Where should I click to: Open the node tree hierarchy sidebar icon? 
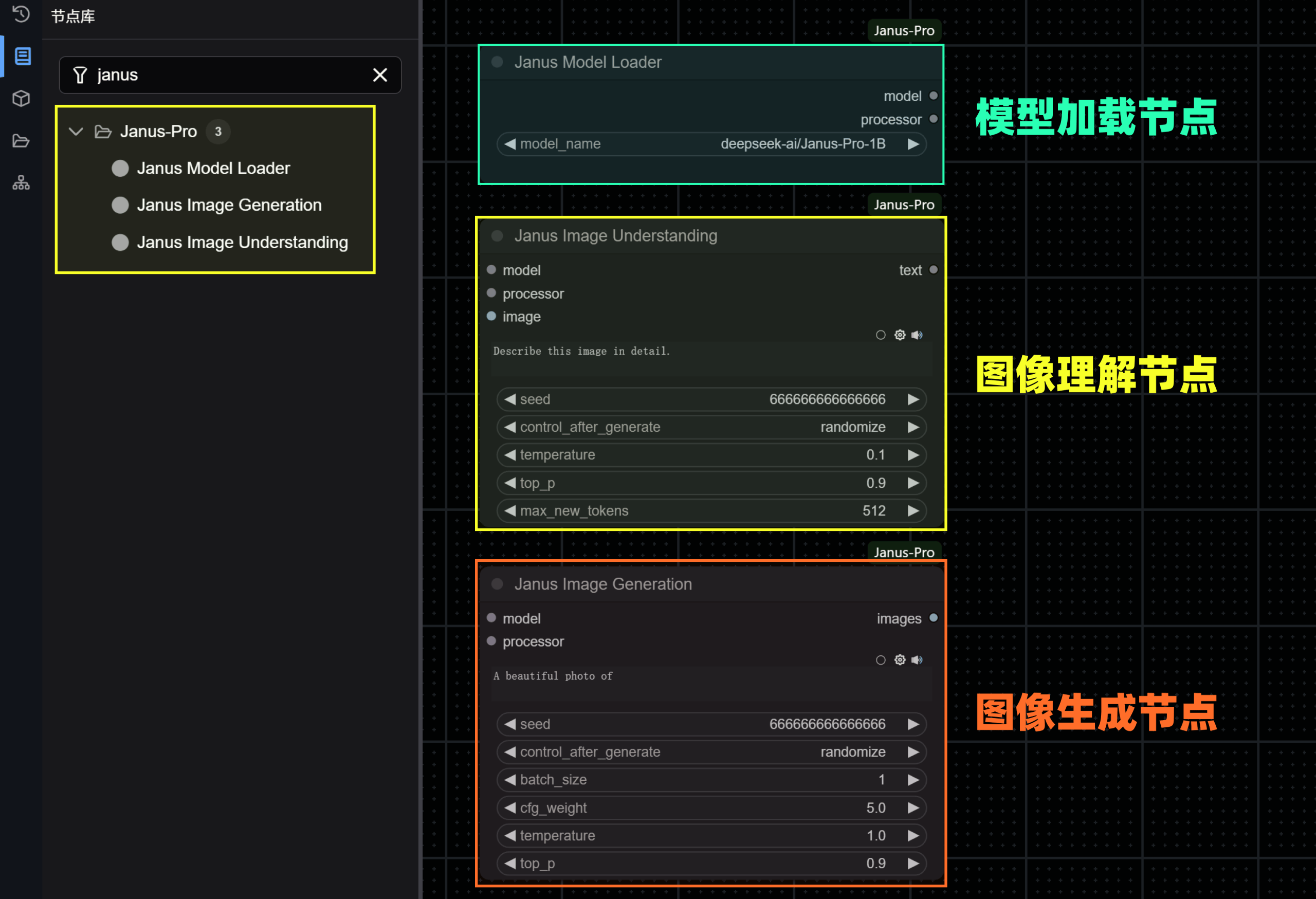pos(21,182)
